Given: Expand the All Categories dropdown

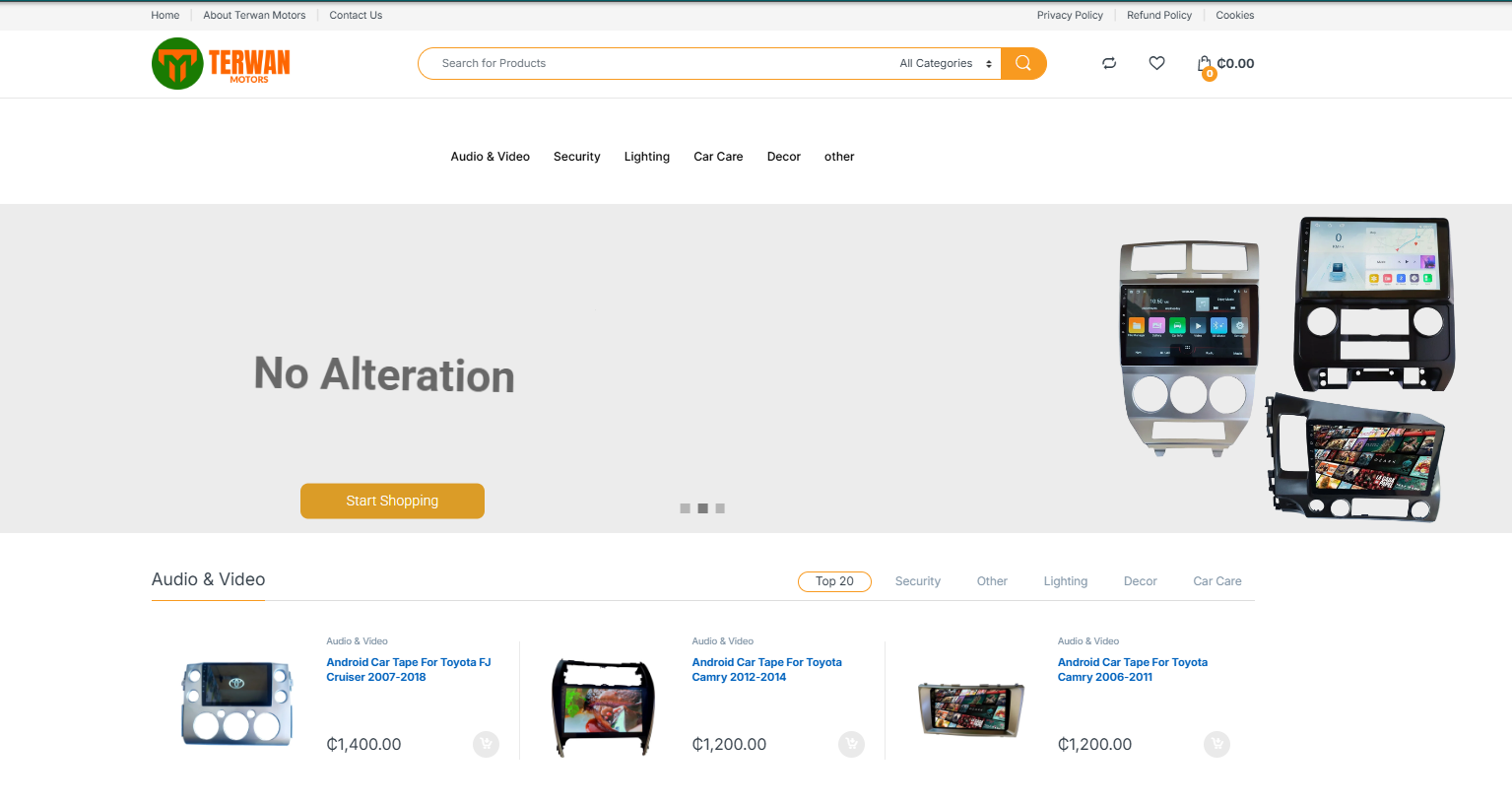Looking at the screenshot, I should tap(946, 63).
